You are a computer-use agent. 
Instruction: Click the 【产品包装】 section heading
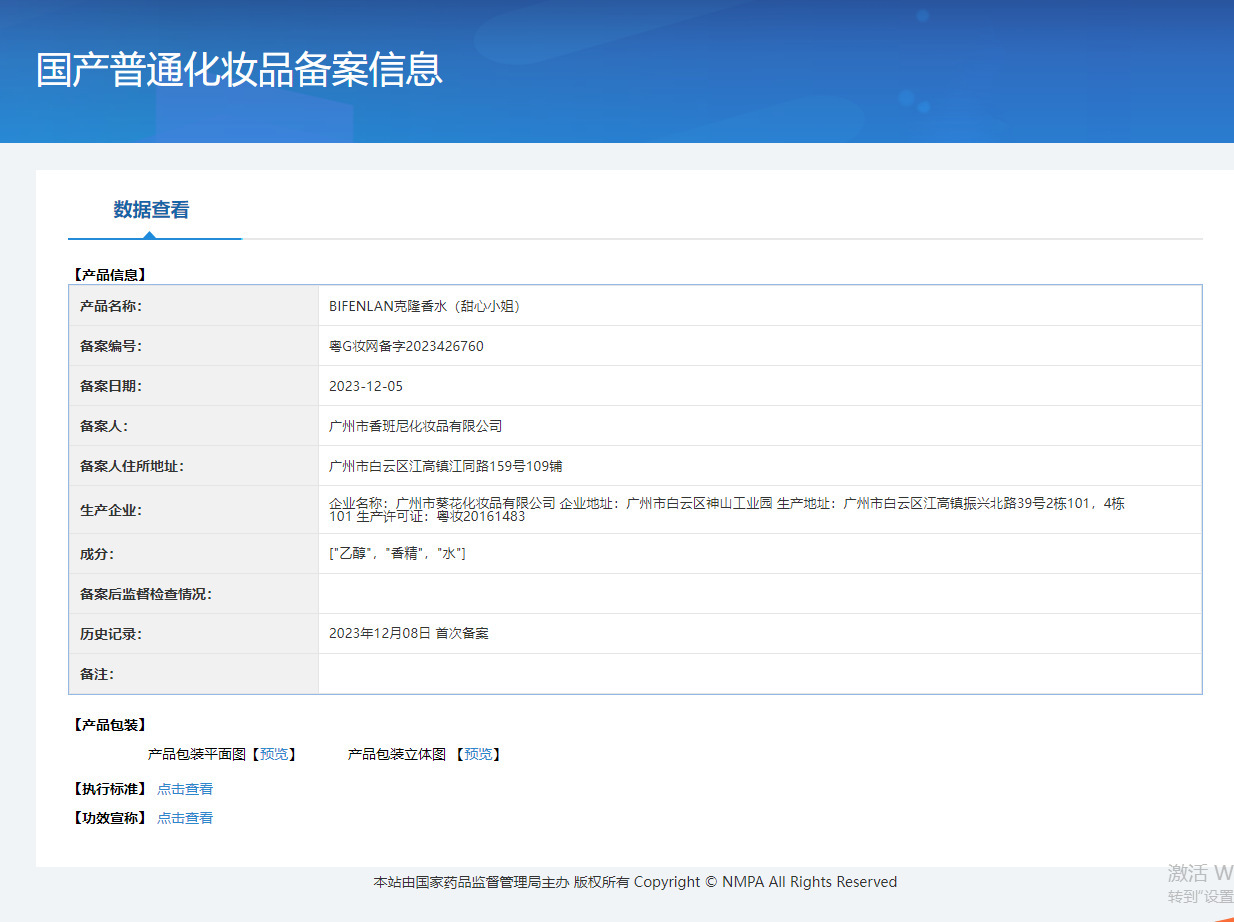(x=109, y=725)
